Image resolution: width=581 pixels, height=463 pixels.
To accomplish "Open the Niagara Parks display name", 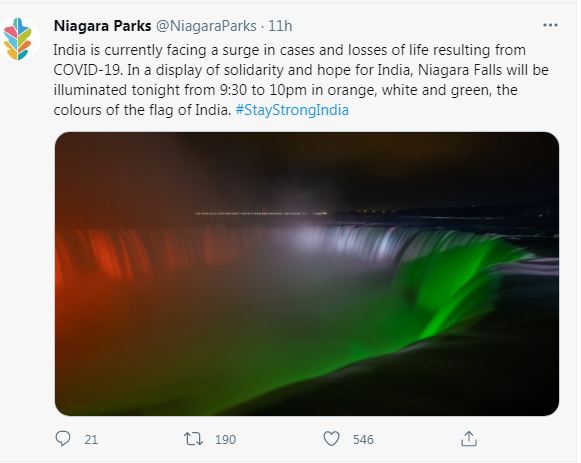I will pyautogui.click(x=102, y=26).
